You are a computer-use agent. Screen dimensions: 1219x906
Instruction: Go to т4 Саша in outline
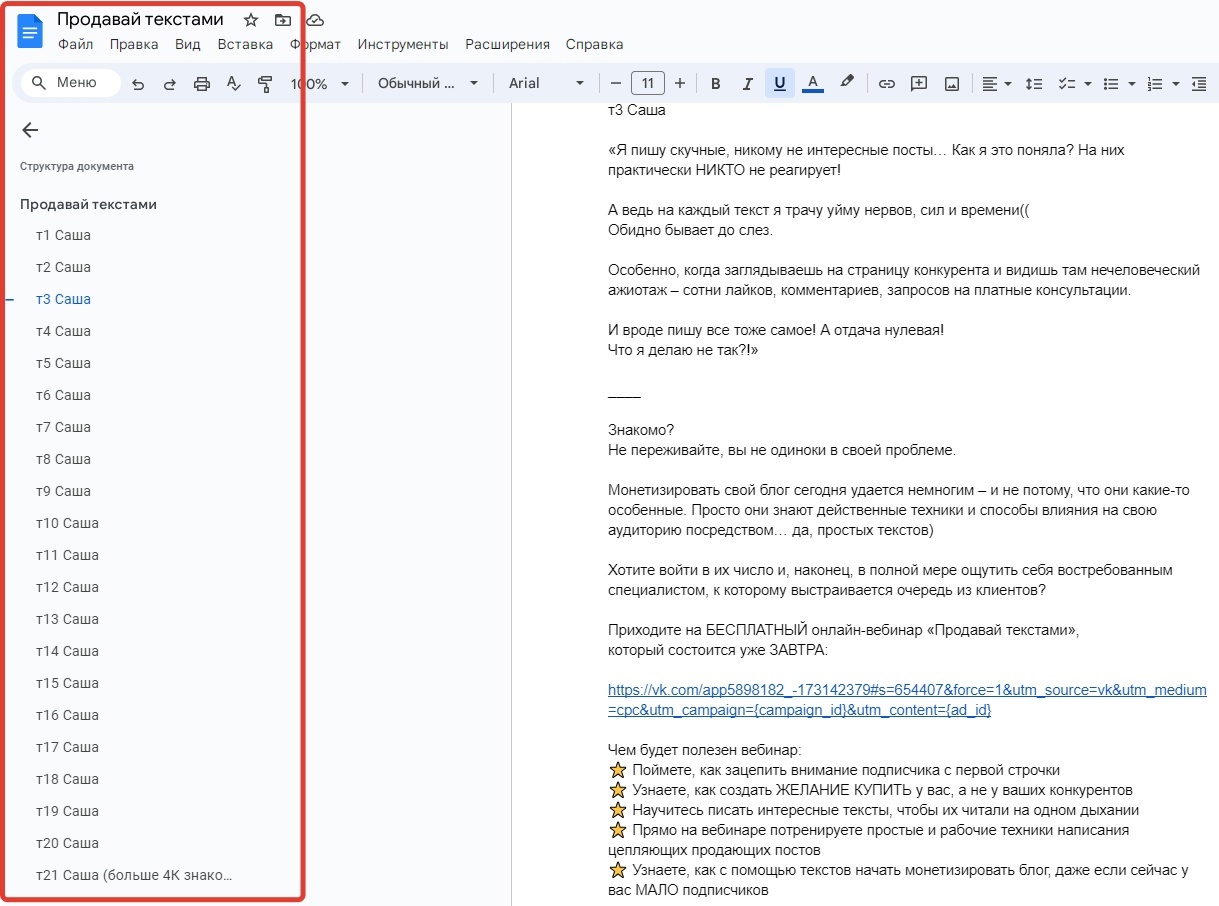[x=63, y=331]
